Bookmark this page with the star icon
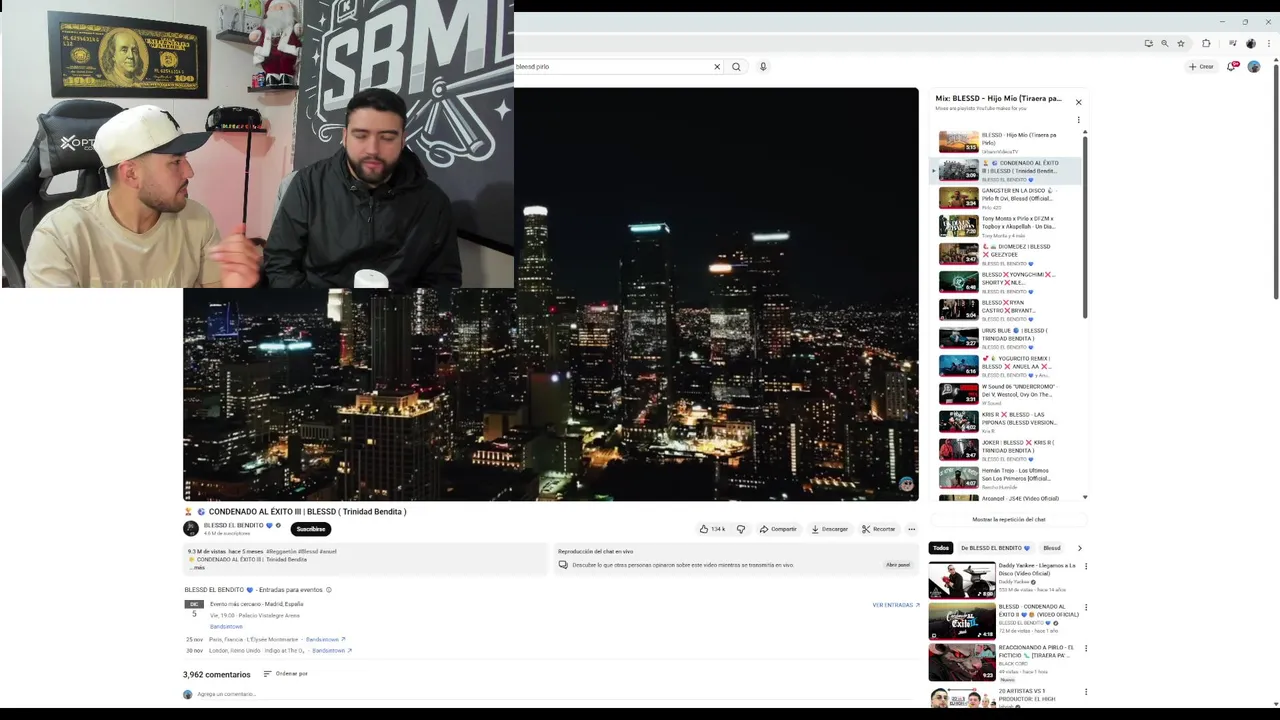Viewport: 1280px width, 720px height. click(1181, 43)
